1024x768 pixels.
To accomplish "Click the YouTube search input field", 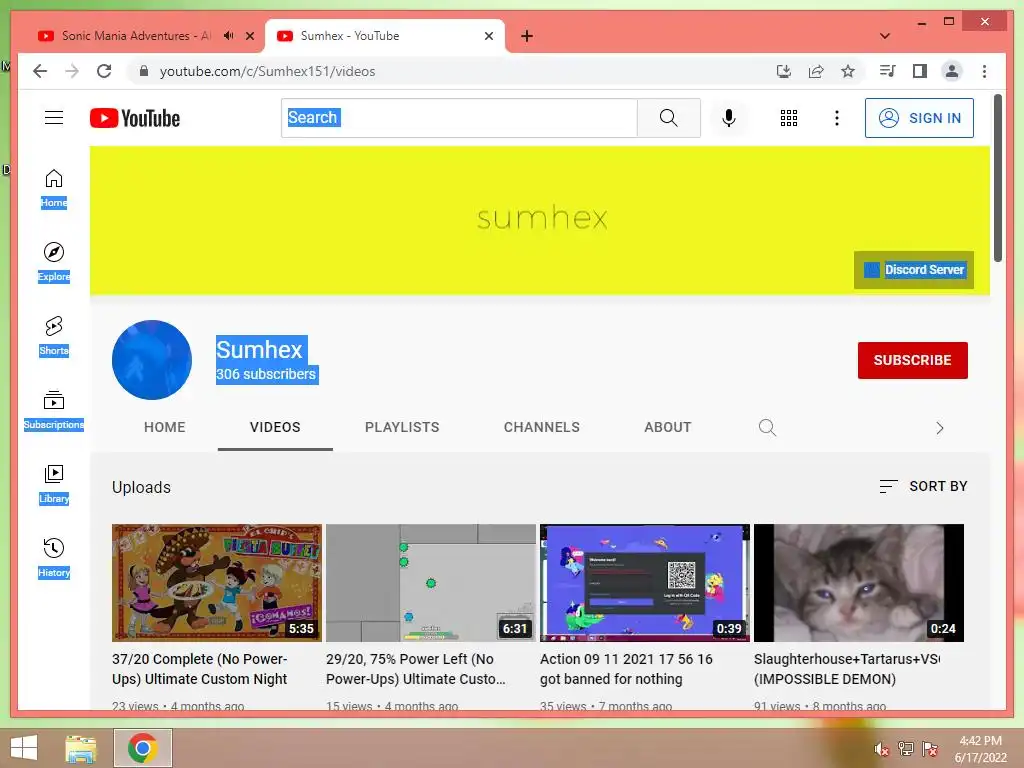I will coord(459,118).
